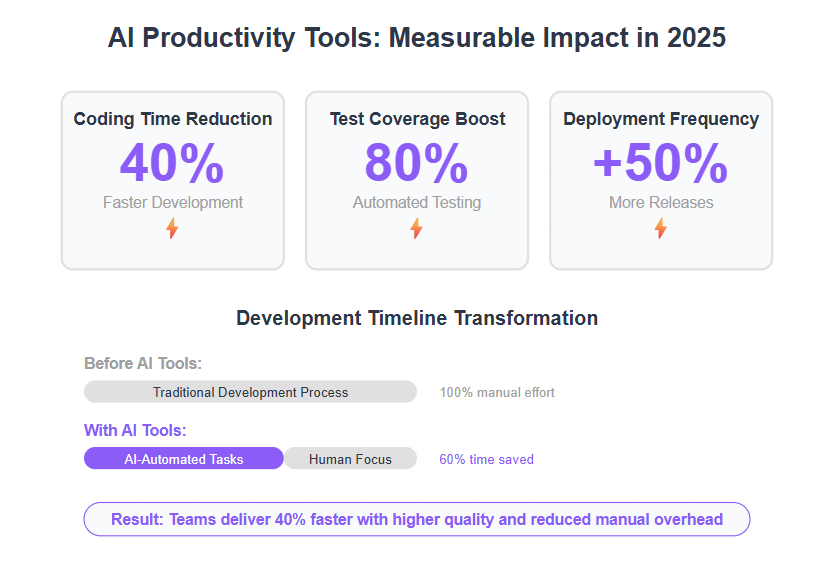This screenshot has height=583, width=833.
Task: Select the 40% coding time figure
Action: click(172, 163)
